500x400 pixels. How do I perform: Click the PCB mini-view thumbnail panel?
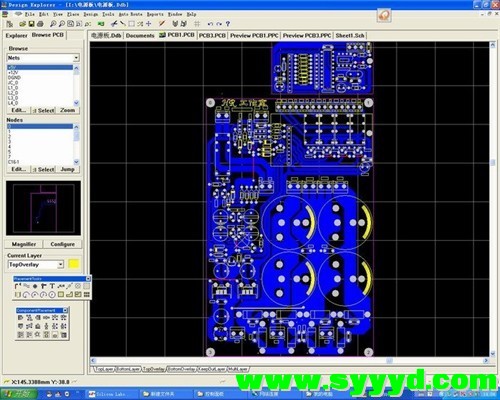pyautogui.click(x=43, y=208)
